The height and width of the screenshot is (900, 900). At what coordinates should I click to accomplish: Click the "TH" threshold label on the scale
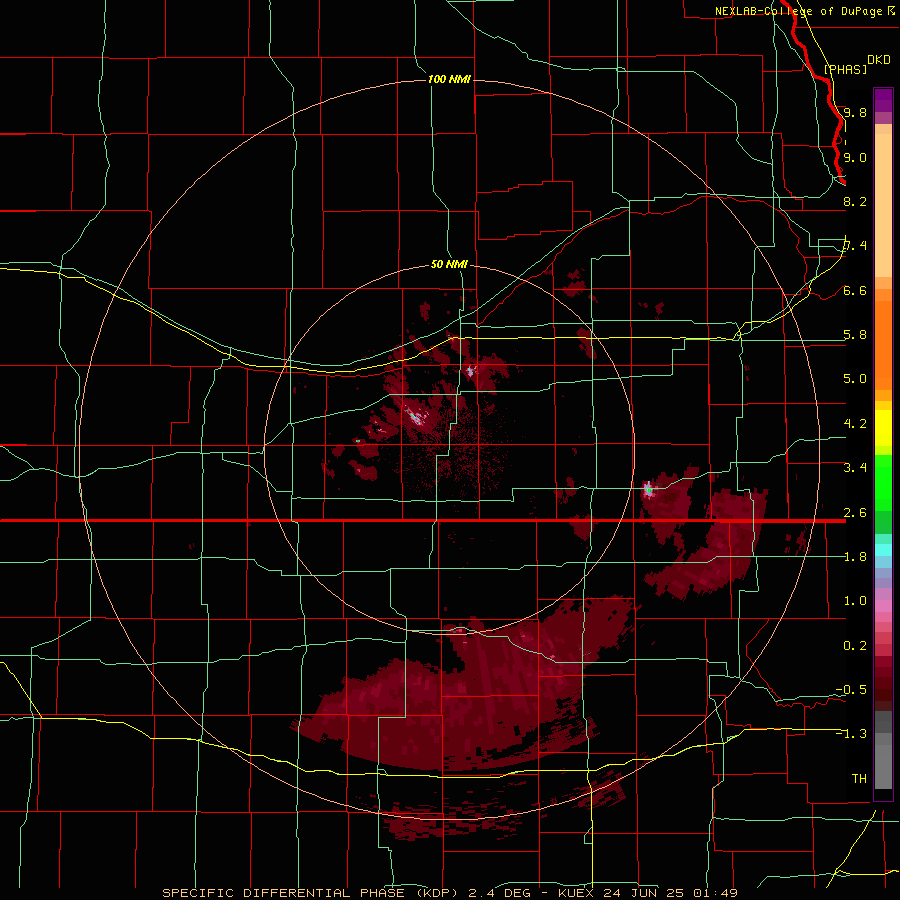pos(859,779)
